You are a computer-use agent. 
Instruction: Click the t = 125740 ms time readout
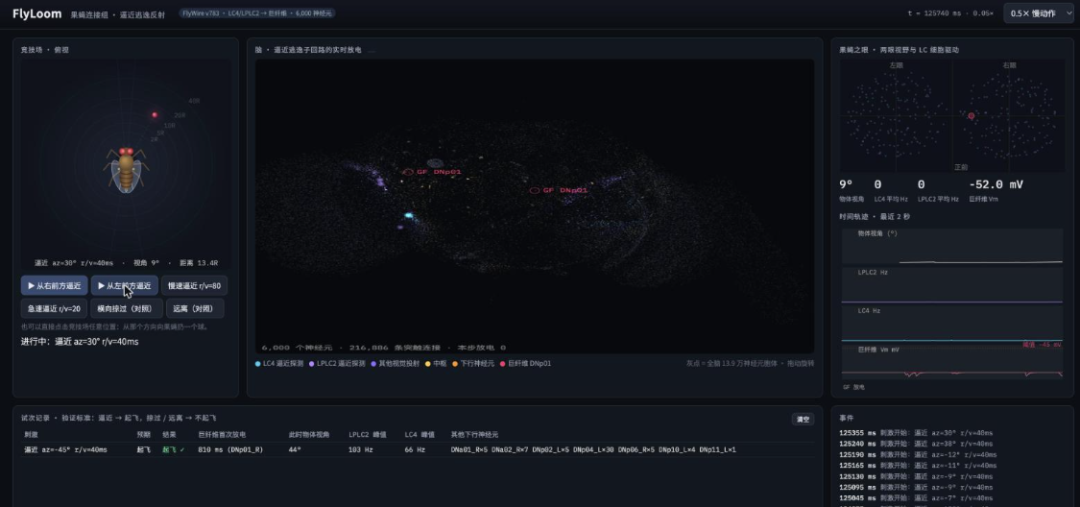[x=951, y=13]
